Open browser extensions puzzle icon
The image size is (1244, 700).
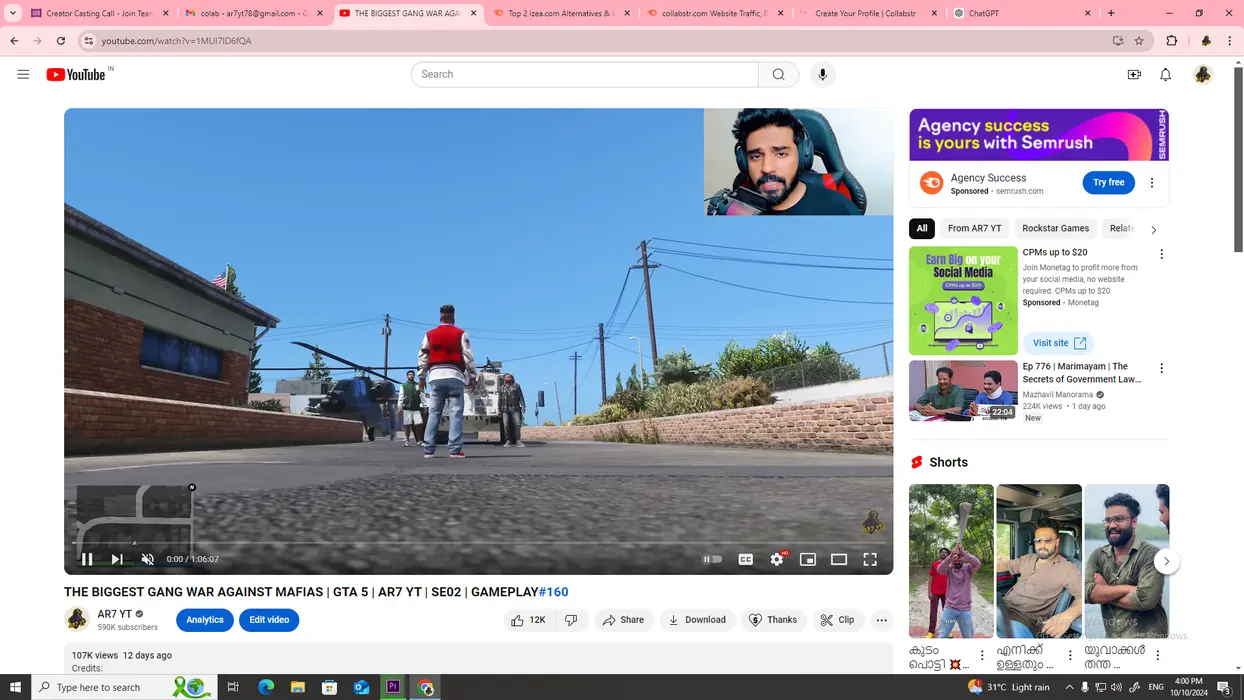click(x=1172, y=41)
